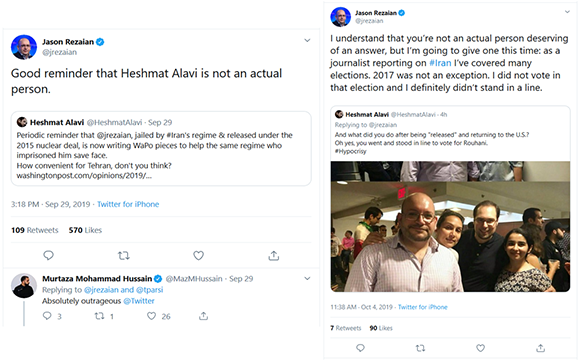This screenshot has height=361, width=580.
Task: Open Murtaza Mohammad Hussain's profile avatar
Action: [x=24, y=286]
